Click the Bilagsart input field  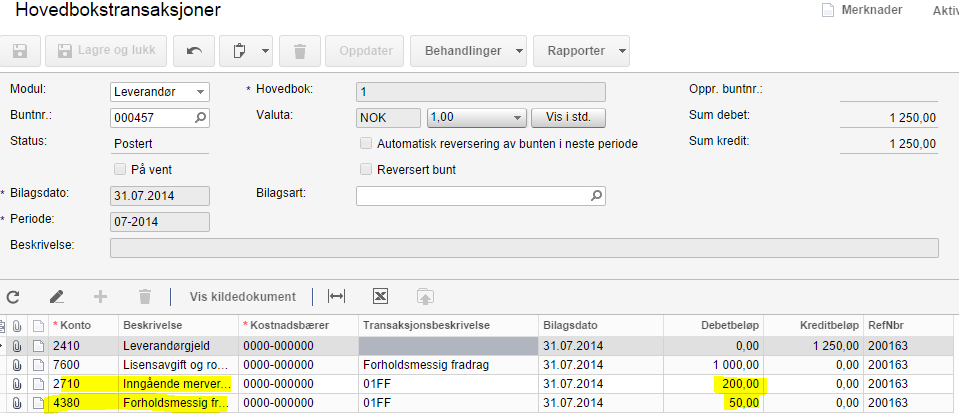point(473,195)
